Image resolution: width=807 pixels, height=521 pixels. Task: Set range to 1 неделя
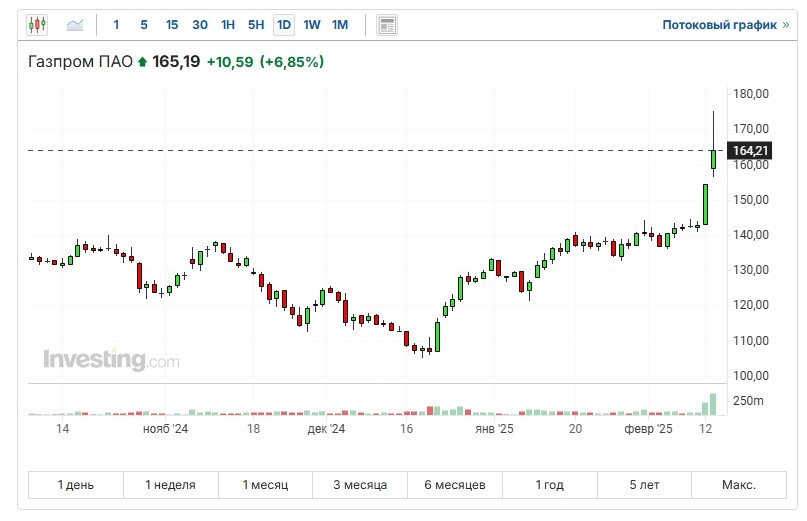click(170, 485)
